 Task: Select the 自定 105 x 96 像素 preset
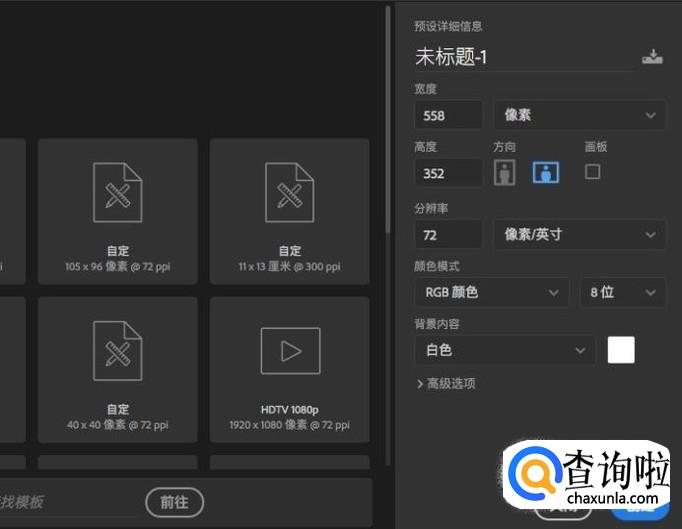(x=117, y=211)
